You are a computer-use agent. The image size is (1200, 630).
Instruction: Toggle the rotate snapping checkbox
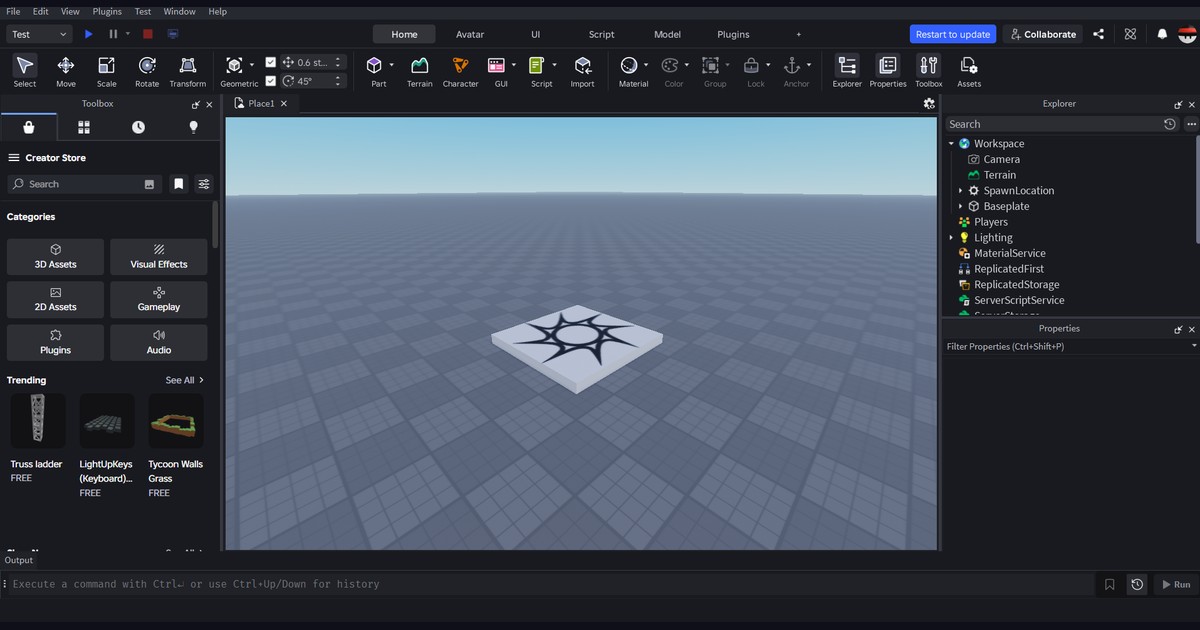pyautogui.click(x=270, y=81)
